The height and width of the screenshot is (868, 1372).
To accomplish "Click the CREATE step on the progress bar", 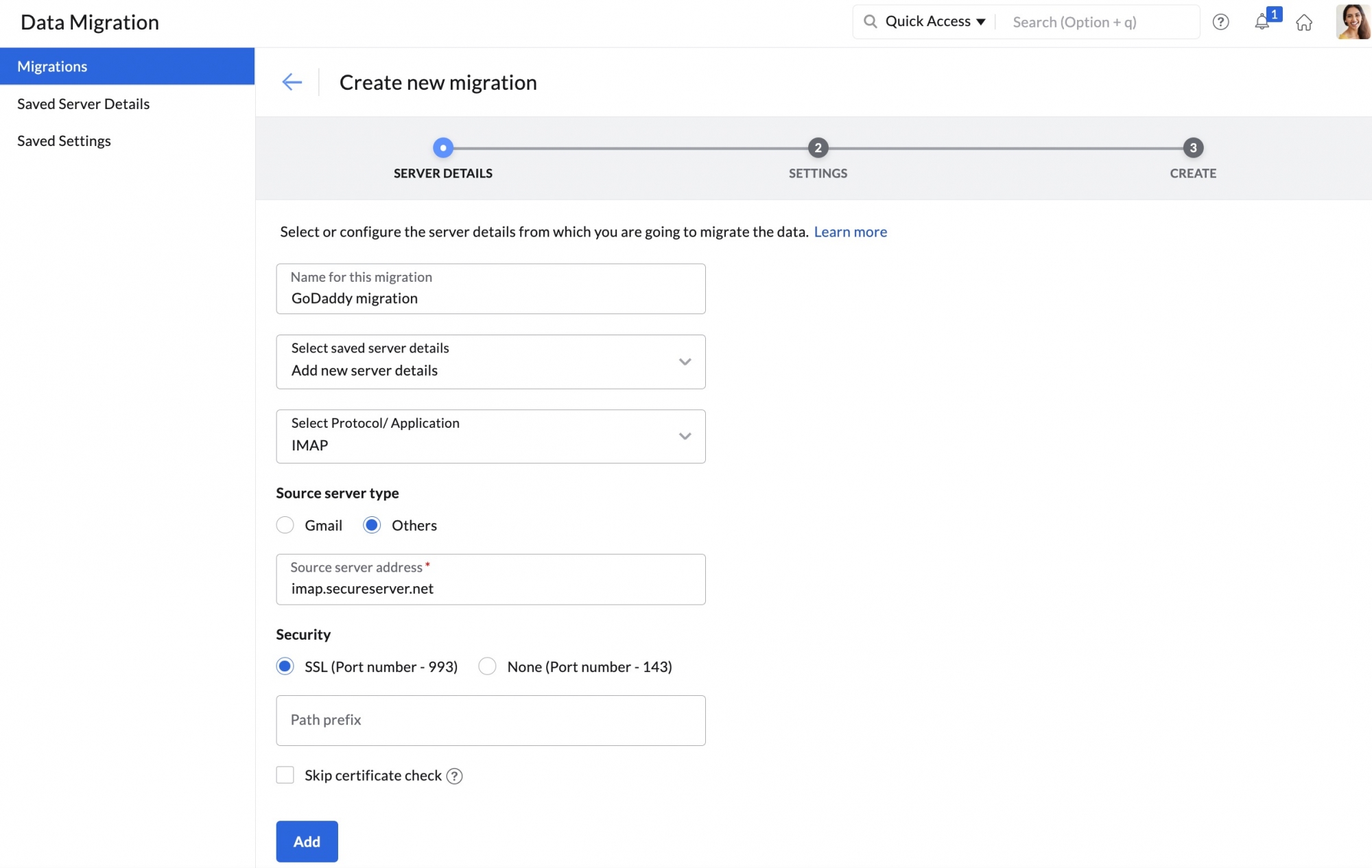I will click(x=1193, y=147).
